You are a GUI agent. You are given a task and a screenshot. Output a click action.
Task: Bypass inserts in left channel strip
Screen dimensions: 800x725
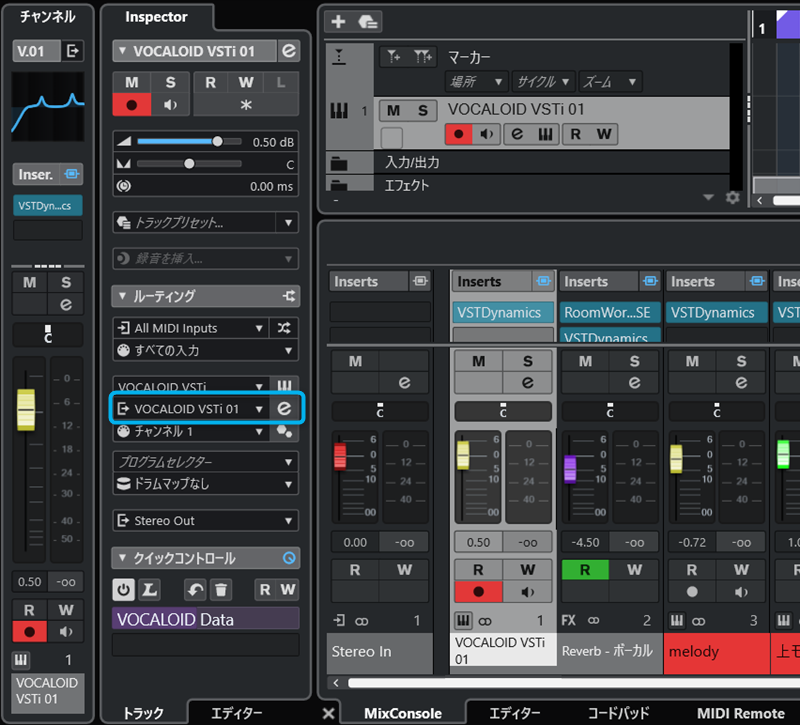pos(71,174)
